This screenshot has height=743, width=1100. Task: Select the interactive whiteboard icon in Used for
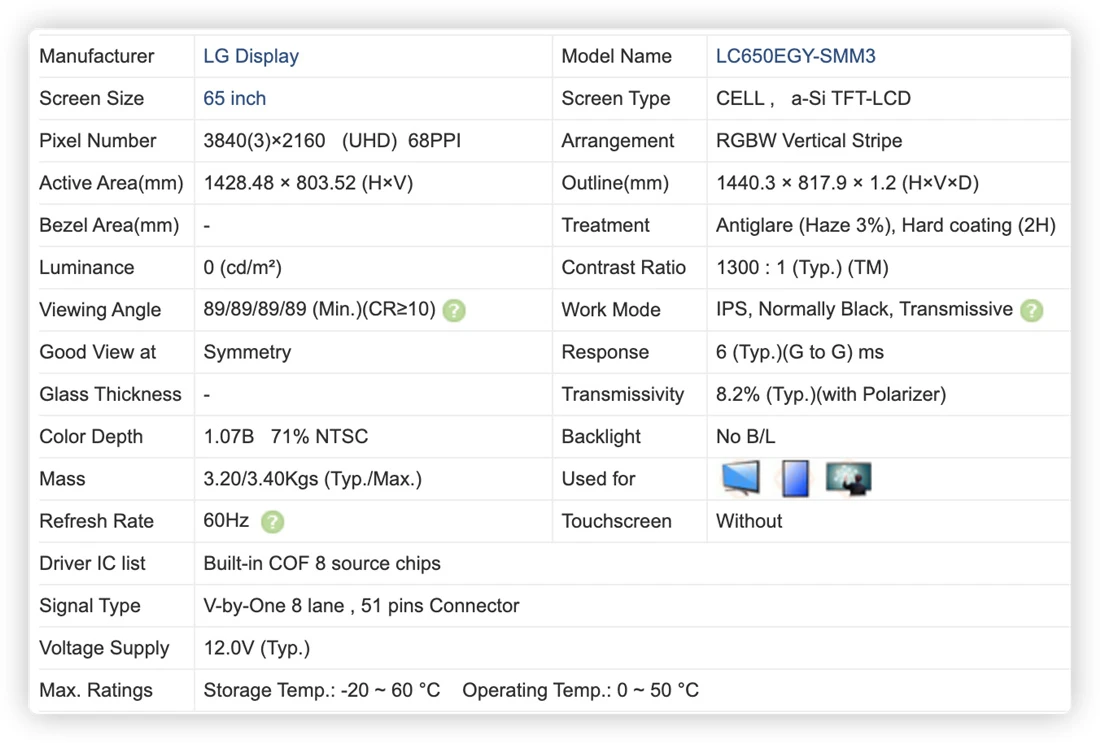[x=848, y=478]
